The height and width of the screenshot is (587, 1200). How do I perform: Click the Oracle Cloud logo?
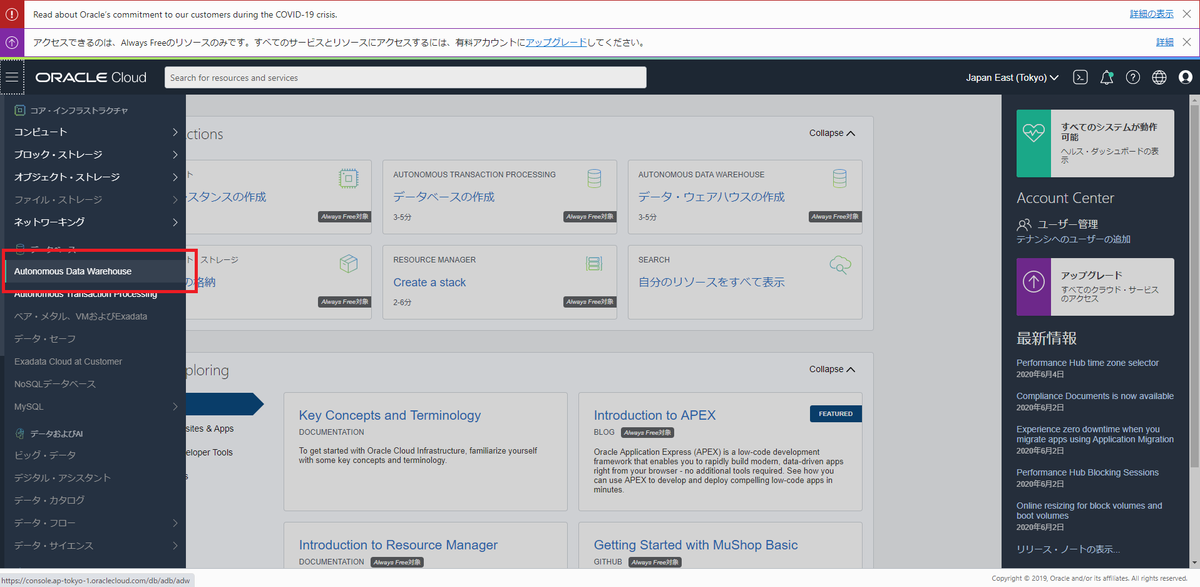[x=91, y=77]
